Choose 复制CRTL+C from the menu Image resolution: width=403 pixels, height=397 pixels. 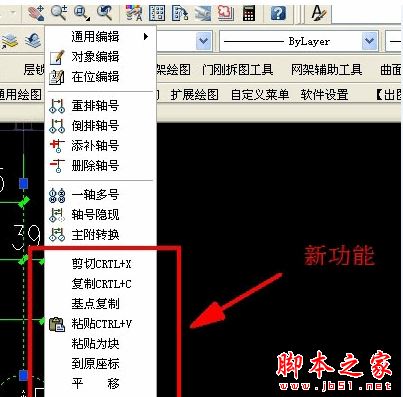(x=101, y=284)
